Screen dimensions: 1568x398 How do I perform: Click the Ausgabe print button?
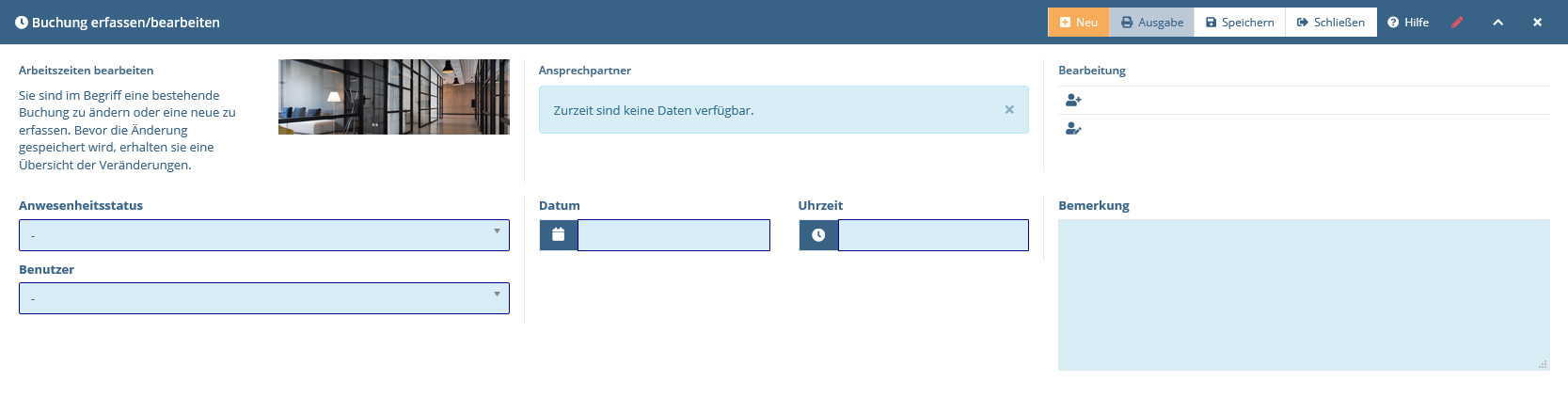click(1152, 23)
